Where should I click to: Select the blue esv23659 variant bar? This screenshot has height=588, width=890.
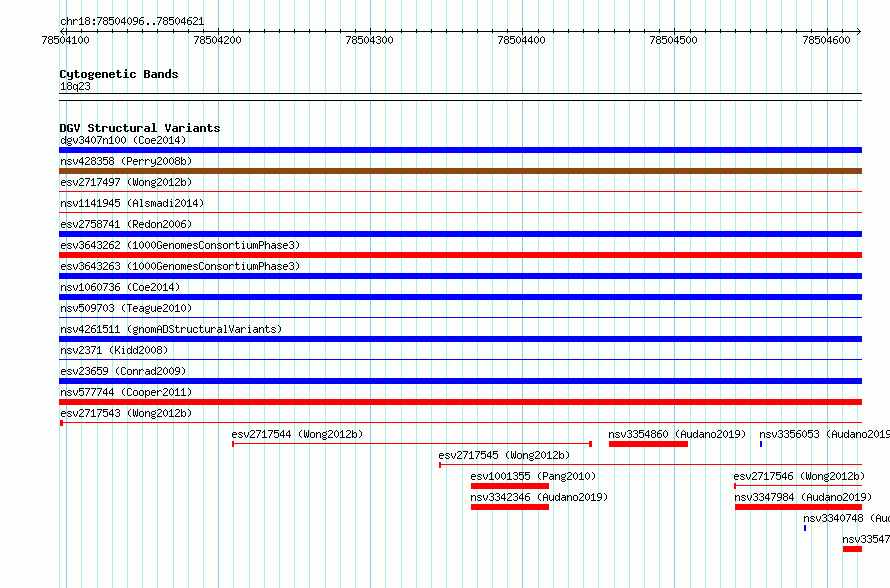click(x=460, y=381)
